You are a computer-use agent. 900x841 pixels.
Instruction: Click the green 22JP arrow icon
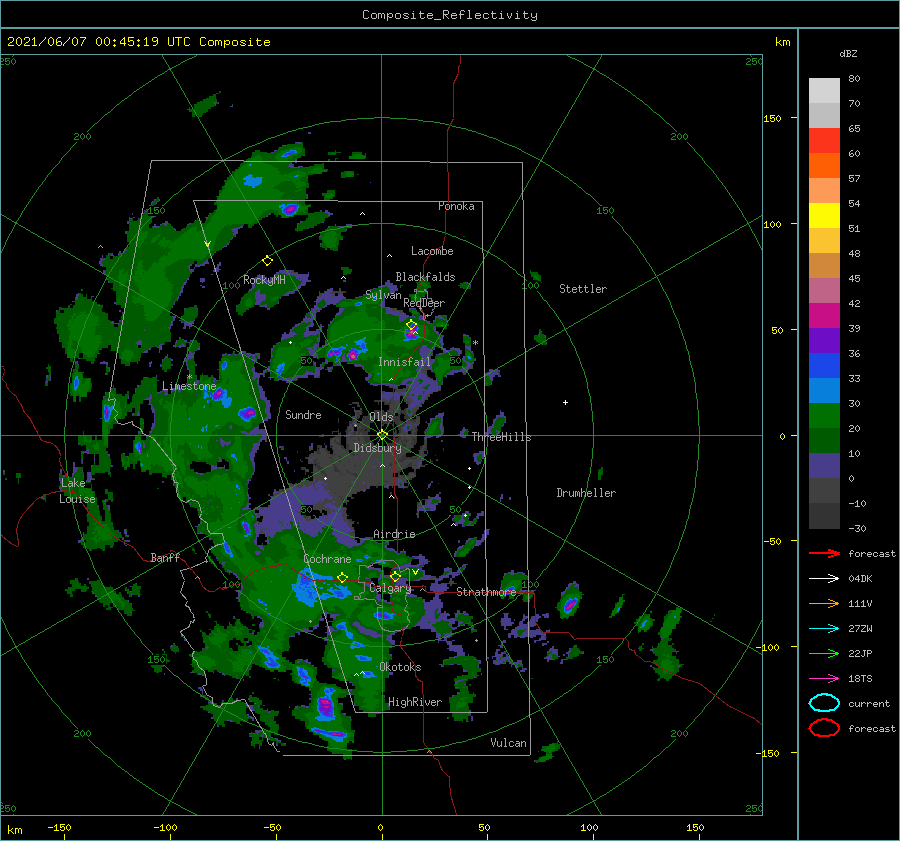tap(824, 653)
